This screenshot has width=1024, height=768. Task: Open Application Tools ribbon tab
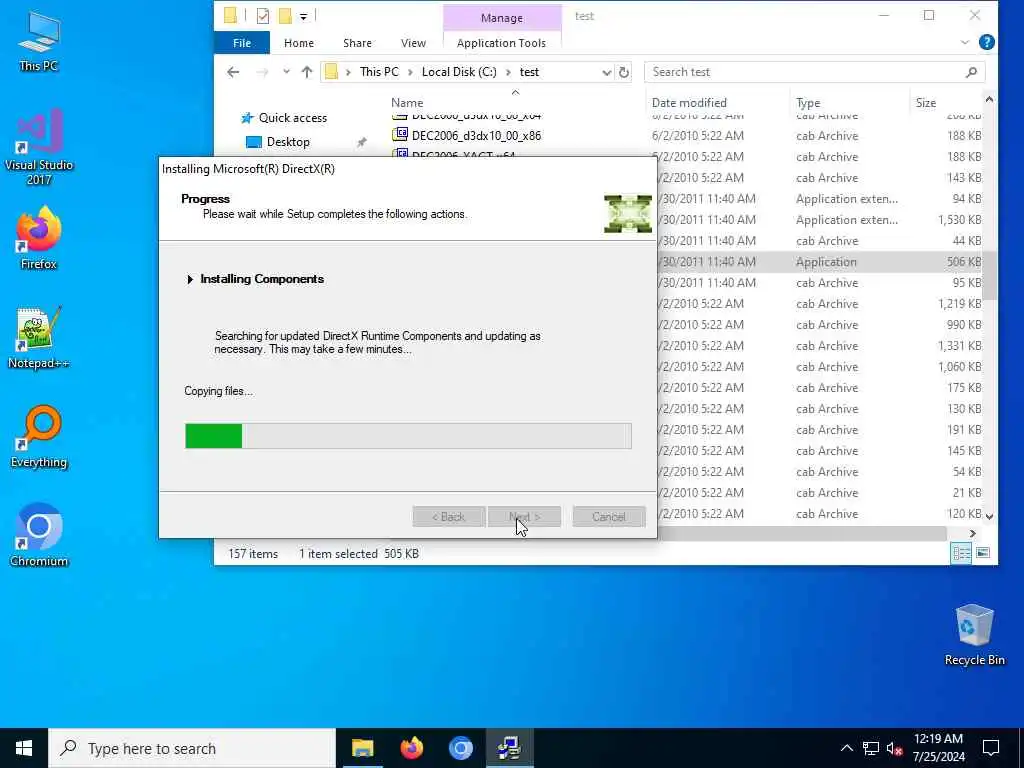tap(502, 42)
